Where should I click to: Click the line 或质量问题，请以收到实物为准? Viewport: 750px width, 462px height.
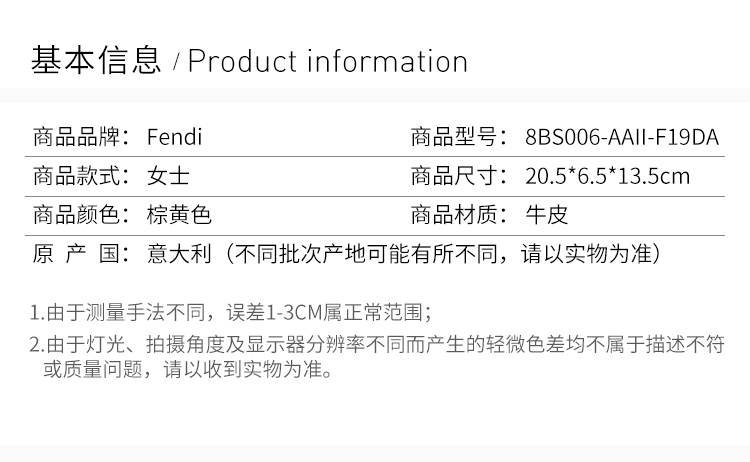coord(188,369)
